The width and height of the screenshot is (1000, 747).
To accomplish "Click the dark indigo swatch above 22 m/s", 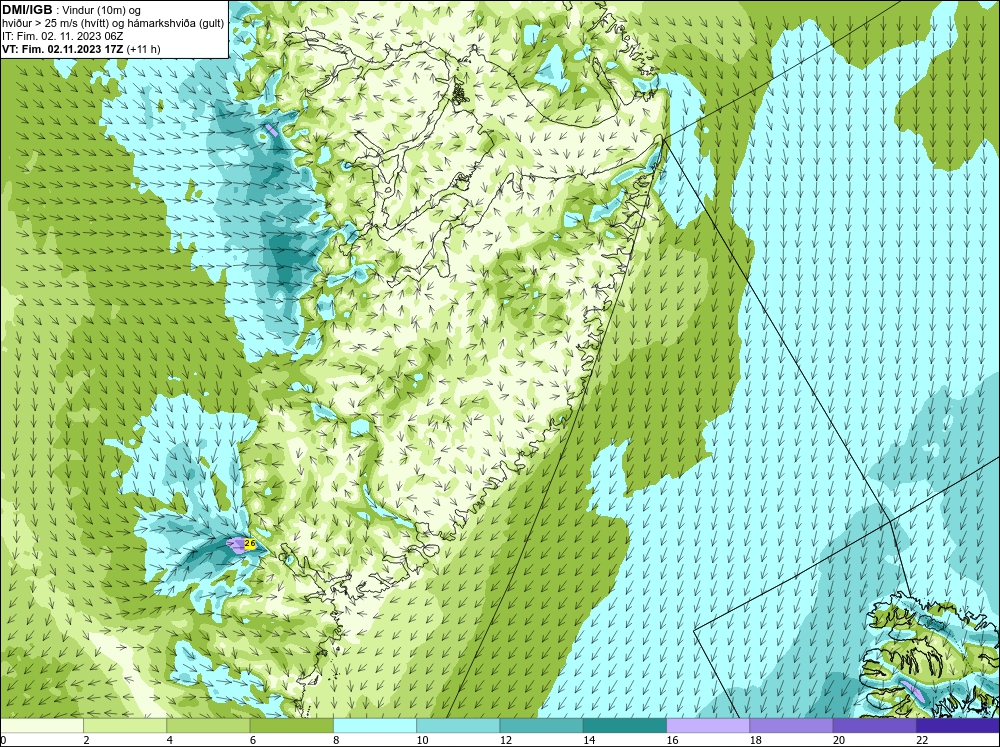I will point(958,726).
